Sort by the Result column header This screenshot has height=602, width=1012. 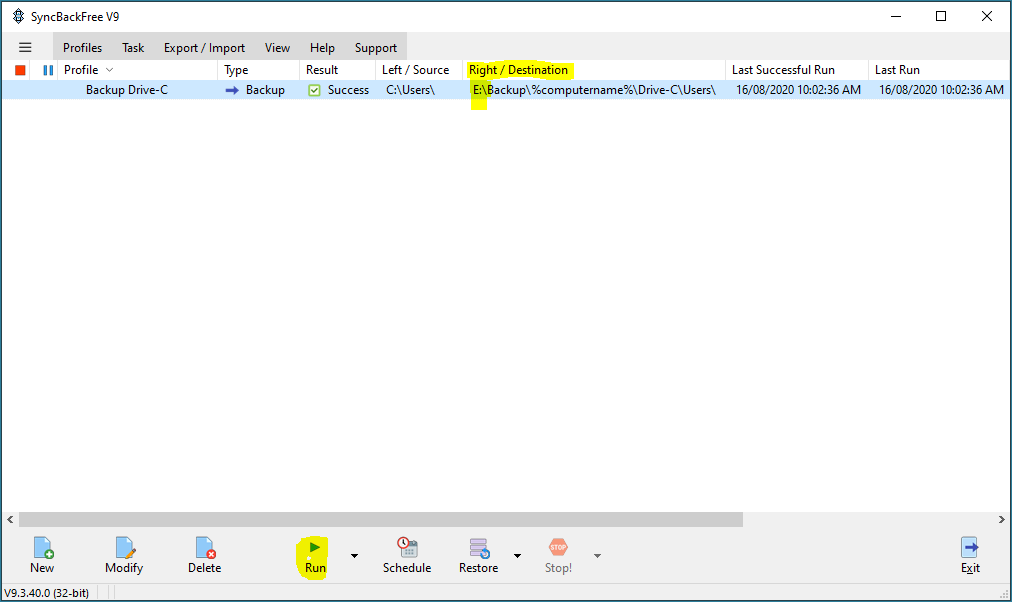[338, 70]
